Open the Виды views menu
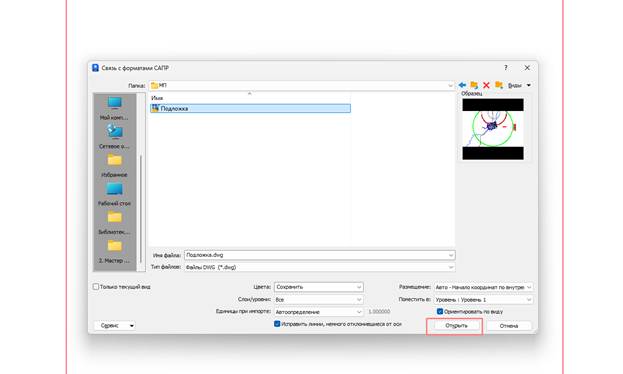The height and width of the screenshot is (374, 623). [x=519, y=85]
